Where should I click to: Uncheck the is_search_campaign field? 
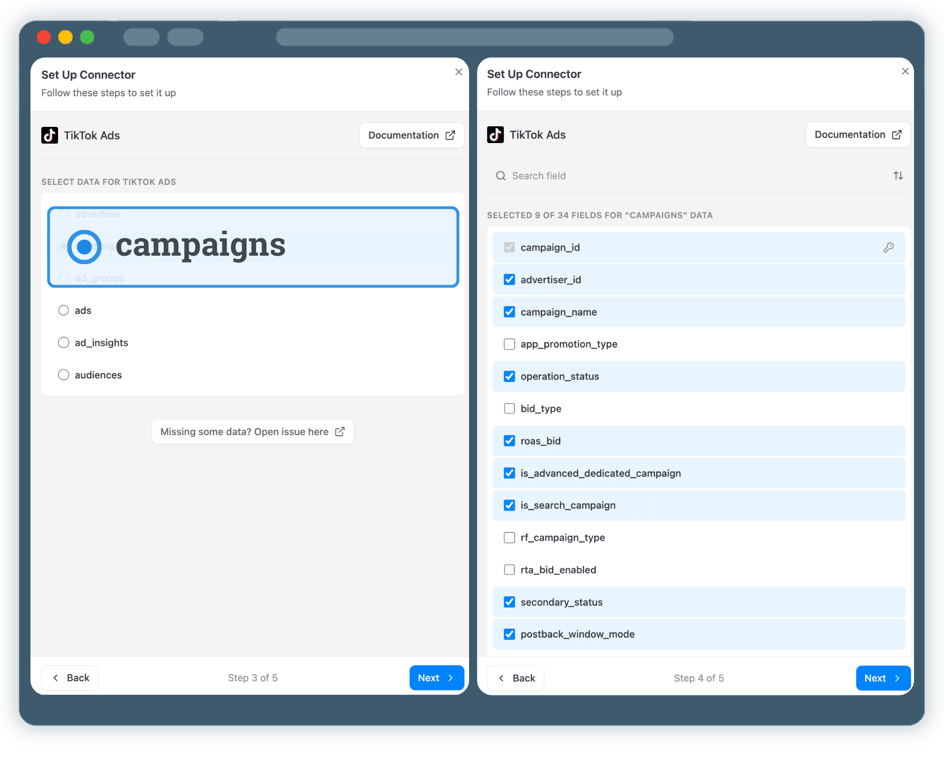coord(509,506)
